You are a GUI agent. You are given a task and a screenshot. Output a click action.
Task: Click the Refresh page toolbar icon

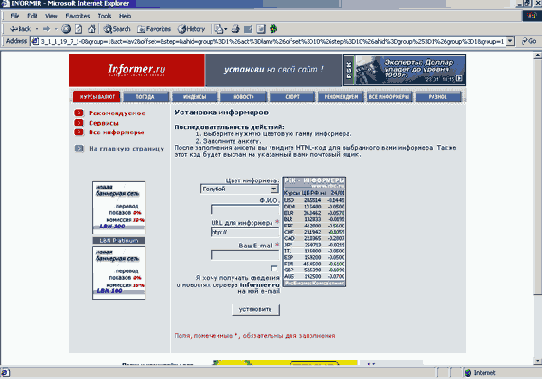79,29
